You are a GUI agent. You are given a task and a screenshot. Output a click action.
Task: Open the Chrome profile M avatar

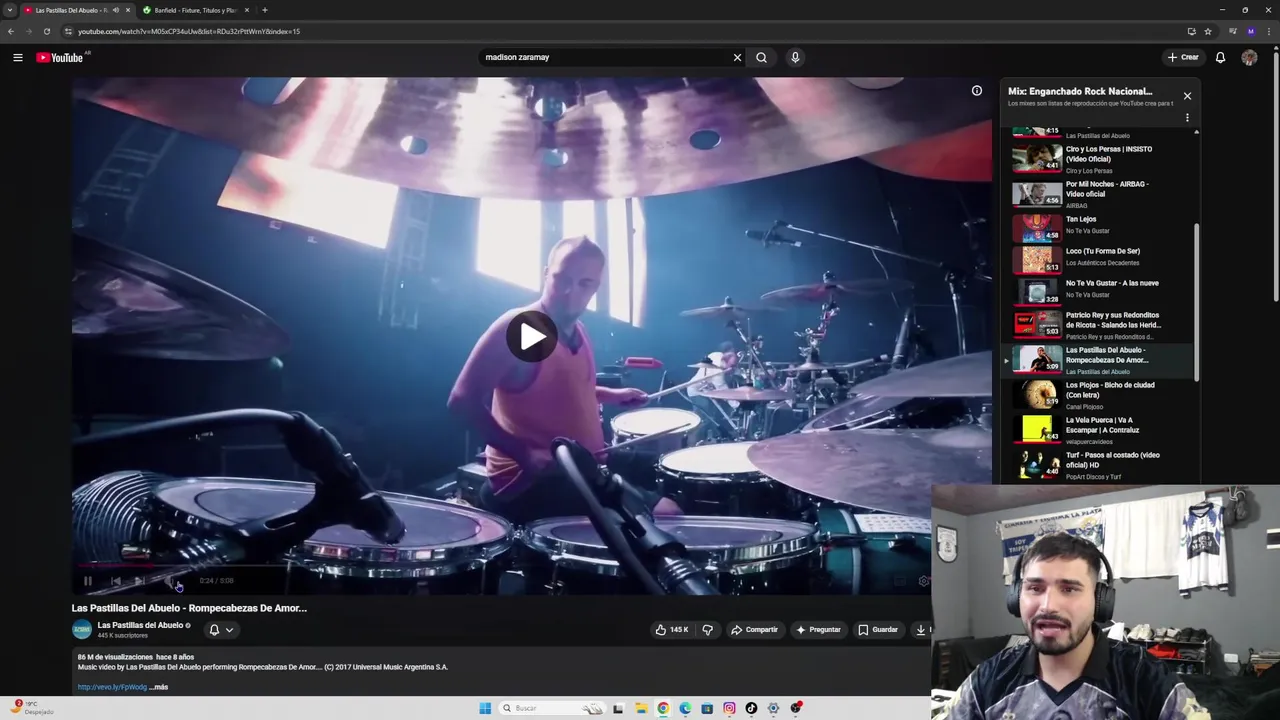click(x=1250, y=31)
